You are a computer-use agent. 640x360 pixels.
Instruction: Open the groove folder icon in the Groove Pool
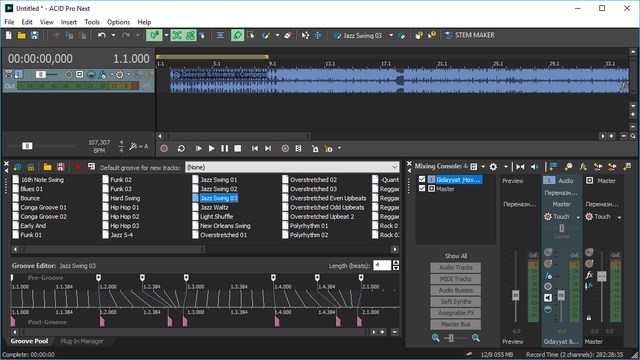pyautogui.click(x=48, y=167)
